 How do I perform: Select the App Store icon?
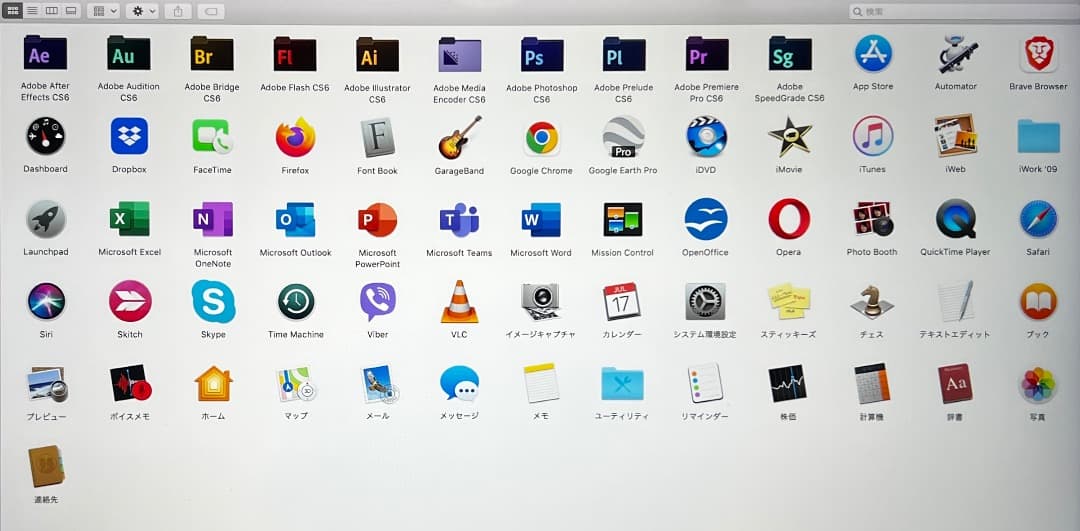coord(873,53)
